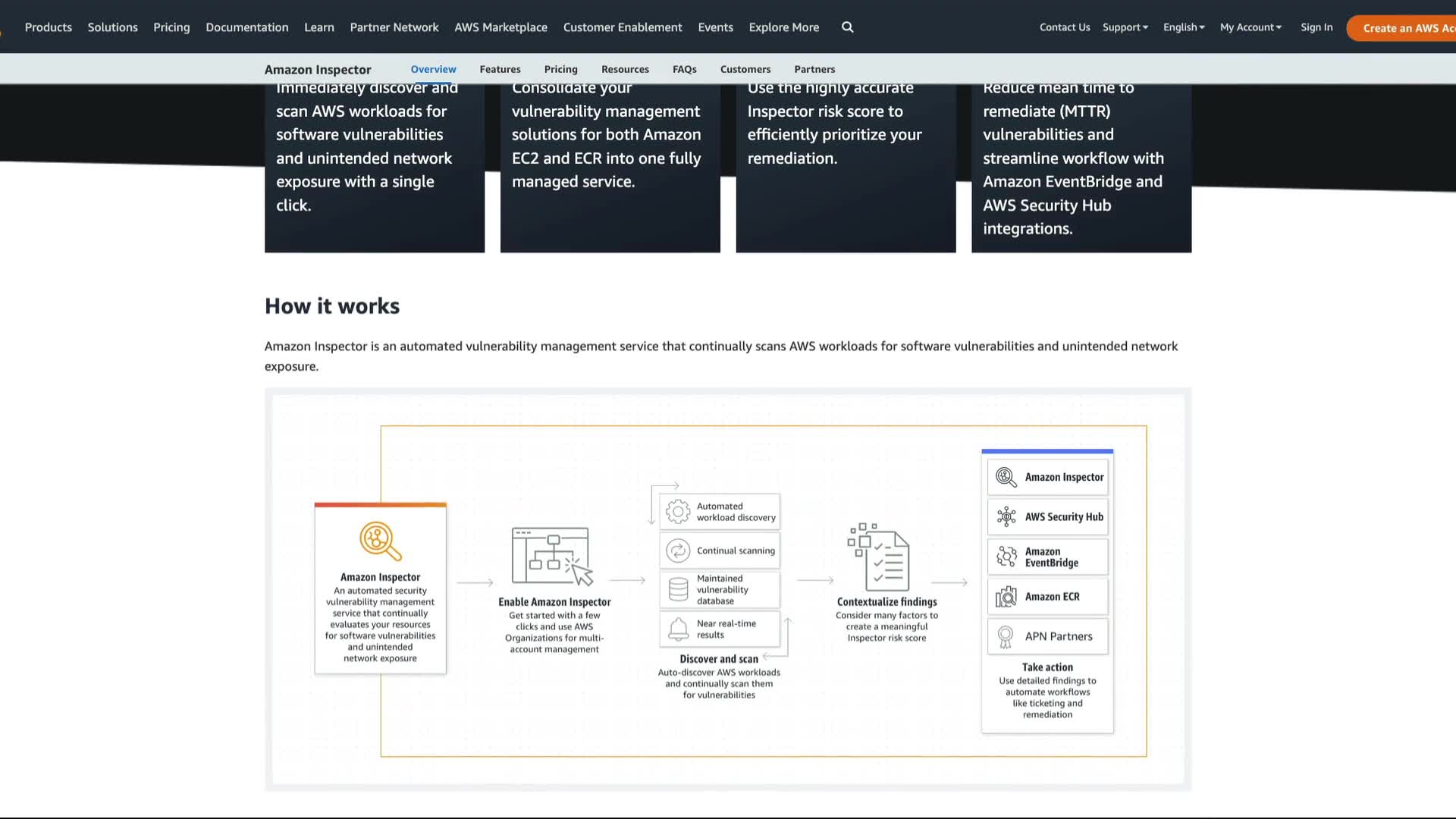Viewport: 1456px width, 819px height.
Task: Click the Amazon Inspector magnifier icon in diagram
Action: 380,541
